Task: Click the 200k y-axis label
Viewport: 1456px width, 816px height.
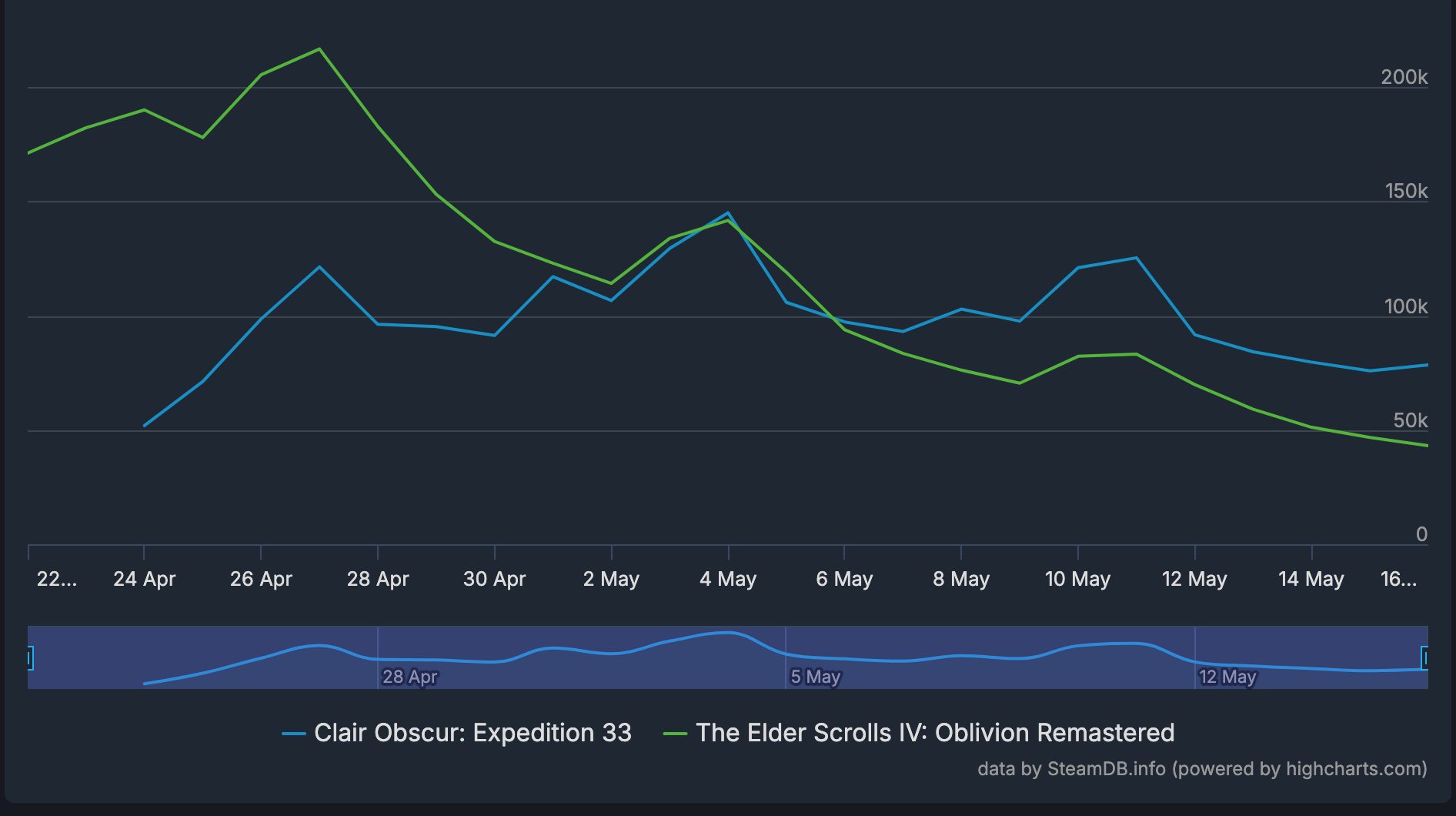Action: tap(1404, 77)
